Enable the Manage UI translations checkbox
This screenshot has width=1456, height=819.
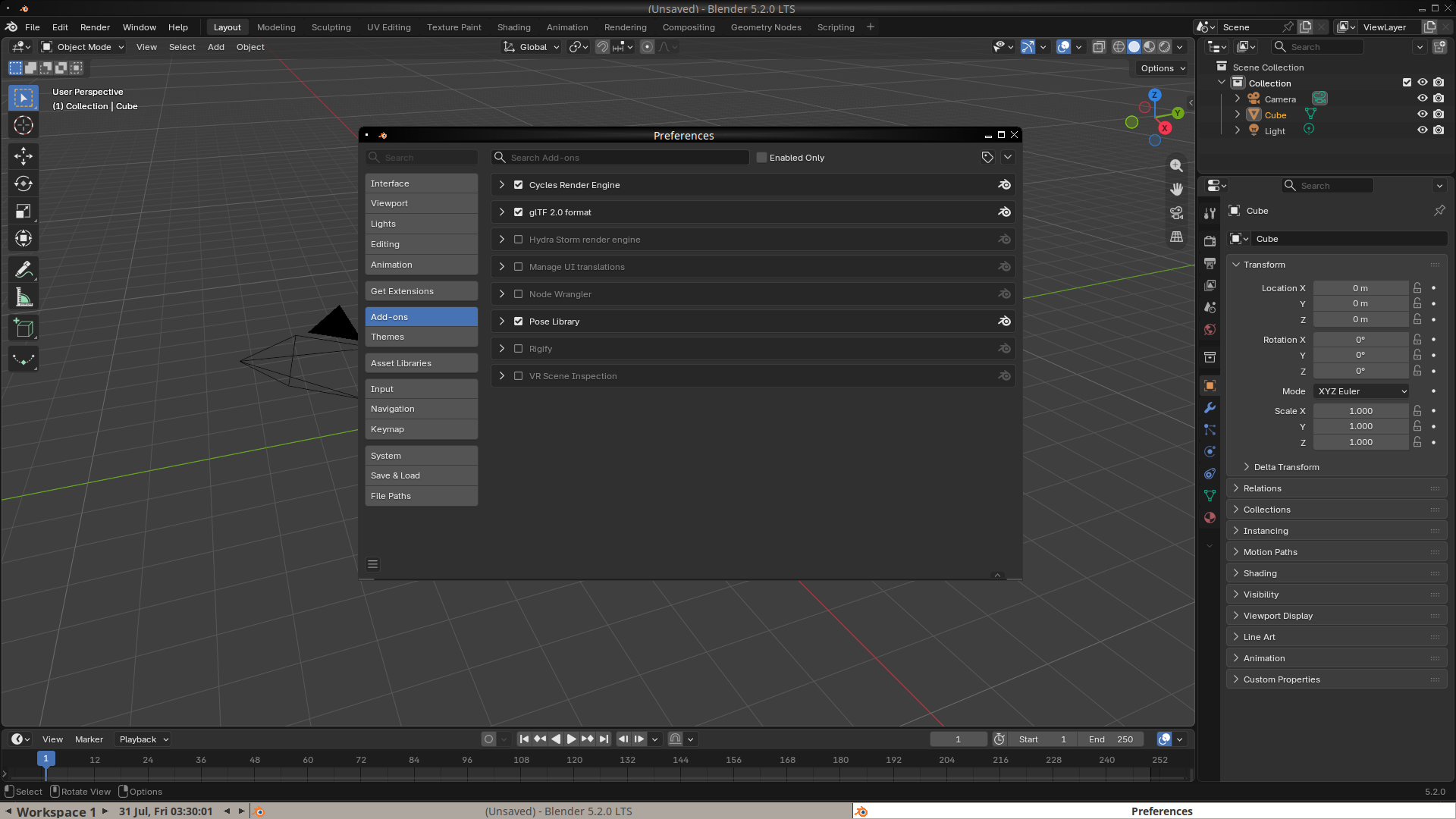click(x=519, y=267)
